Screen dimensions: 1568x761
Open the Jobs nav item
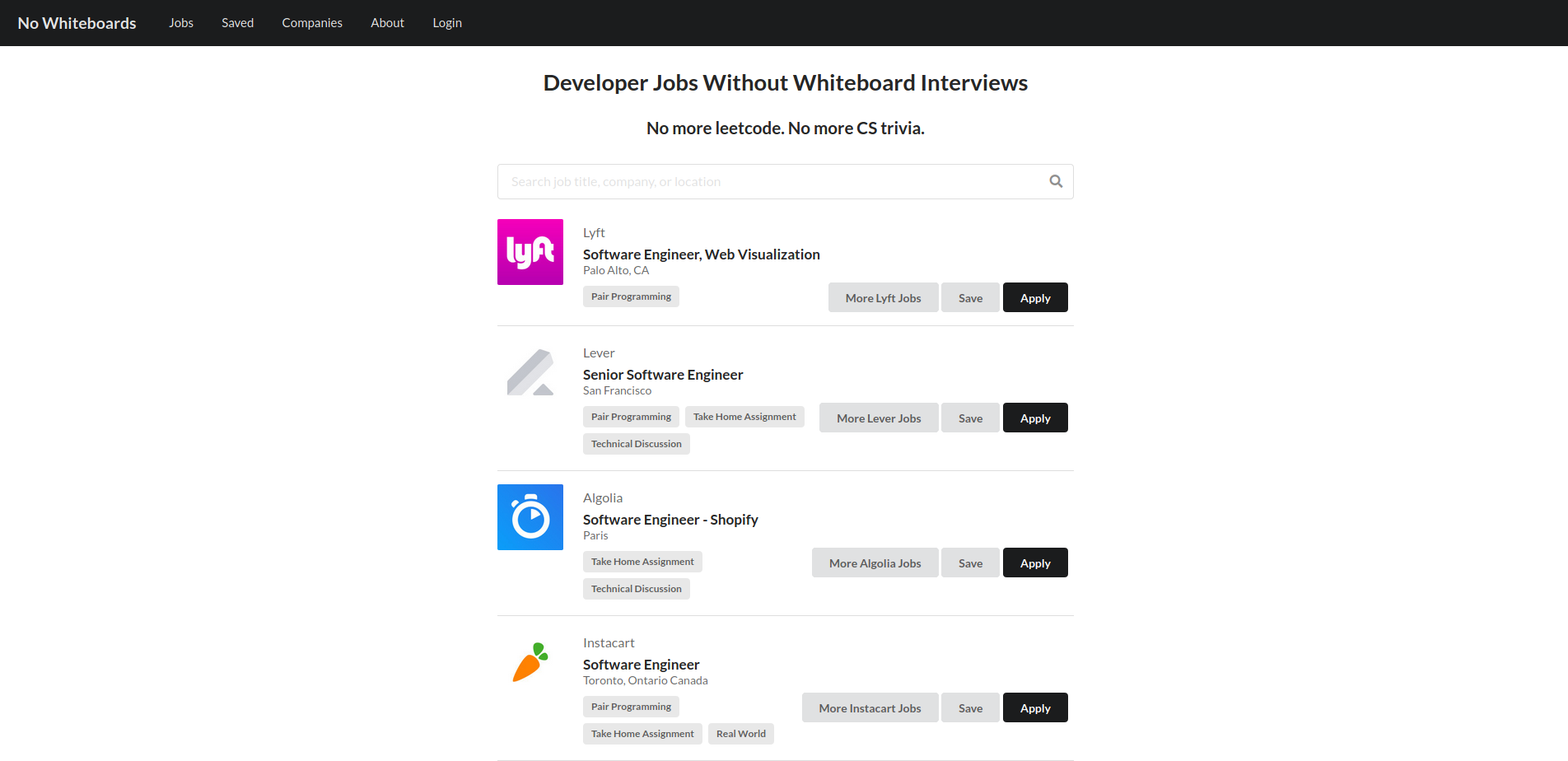(x=181, y=23)
